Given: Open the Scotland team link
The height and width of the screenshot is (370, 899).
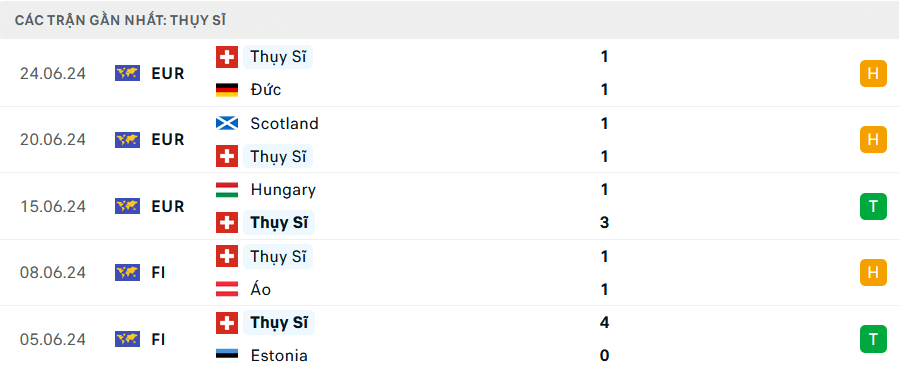Looking at the screenshot, I should coord(284,123).
